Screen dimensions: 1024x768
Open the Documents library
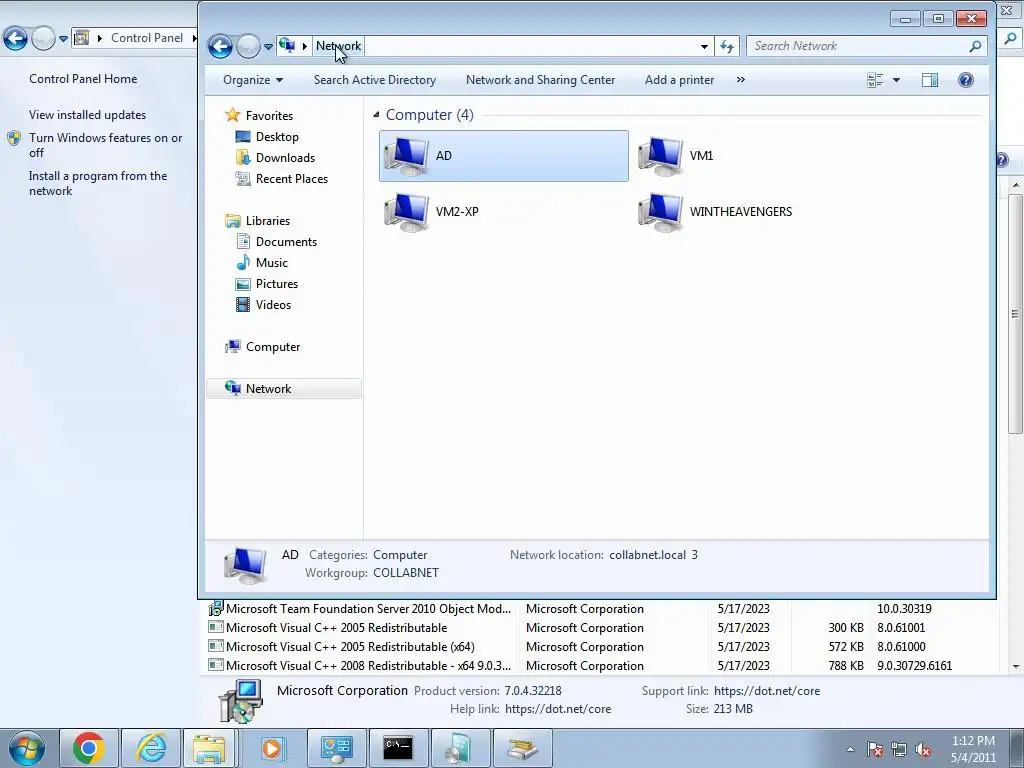click(286, 242)
